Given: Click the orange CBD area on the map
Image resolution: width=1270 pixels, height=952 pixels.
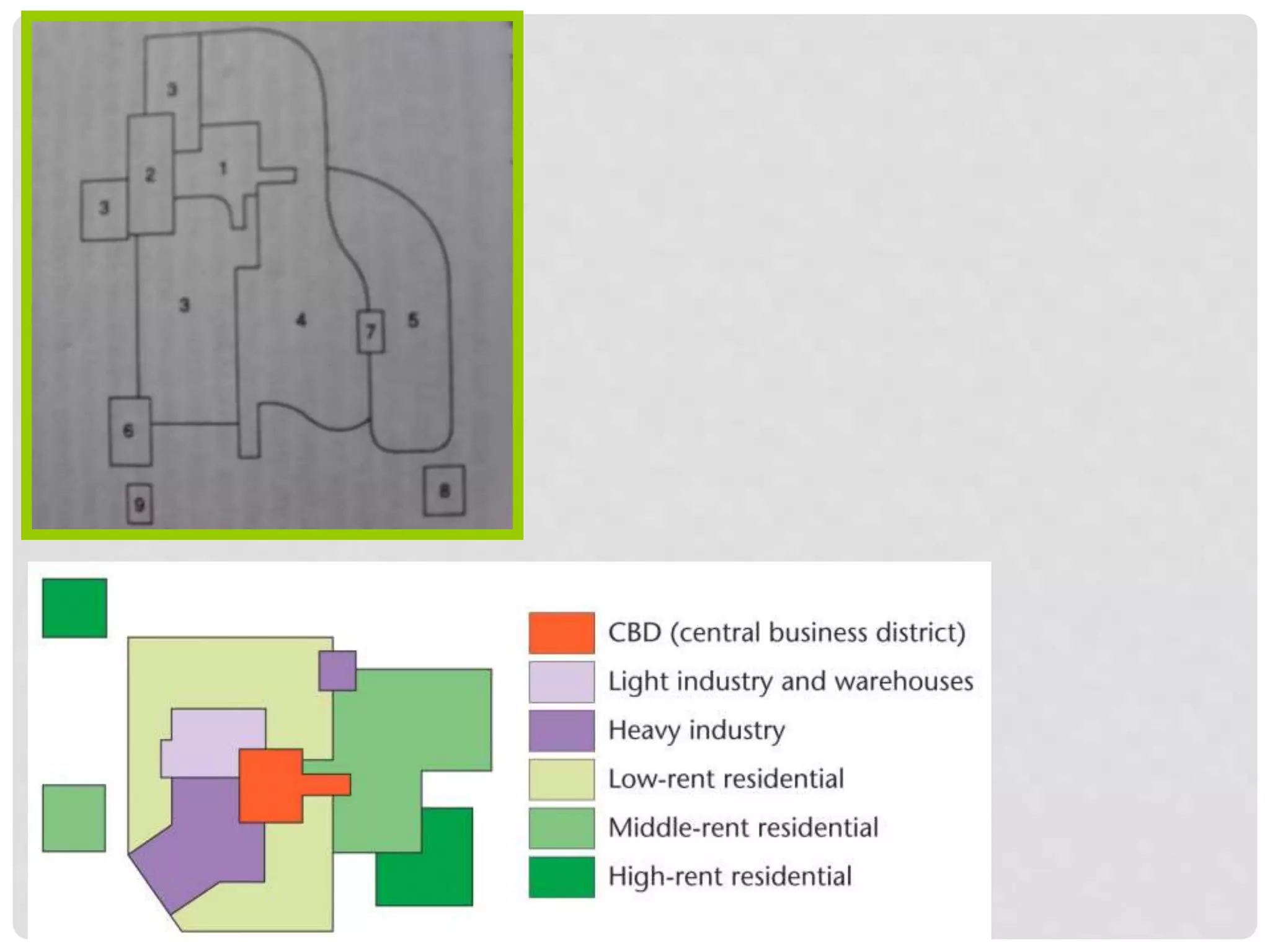Looking at the screenshot, I should click(271, 785).
